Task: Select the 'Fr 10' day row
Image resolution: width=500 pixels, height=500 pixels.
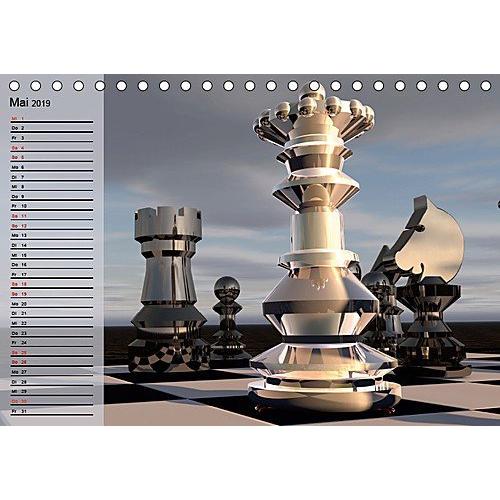Action: pyautogui.click(x=52, y=207)
